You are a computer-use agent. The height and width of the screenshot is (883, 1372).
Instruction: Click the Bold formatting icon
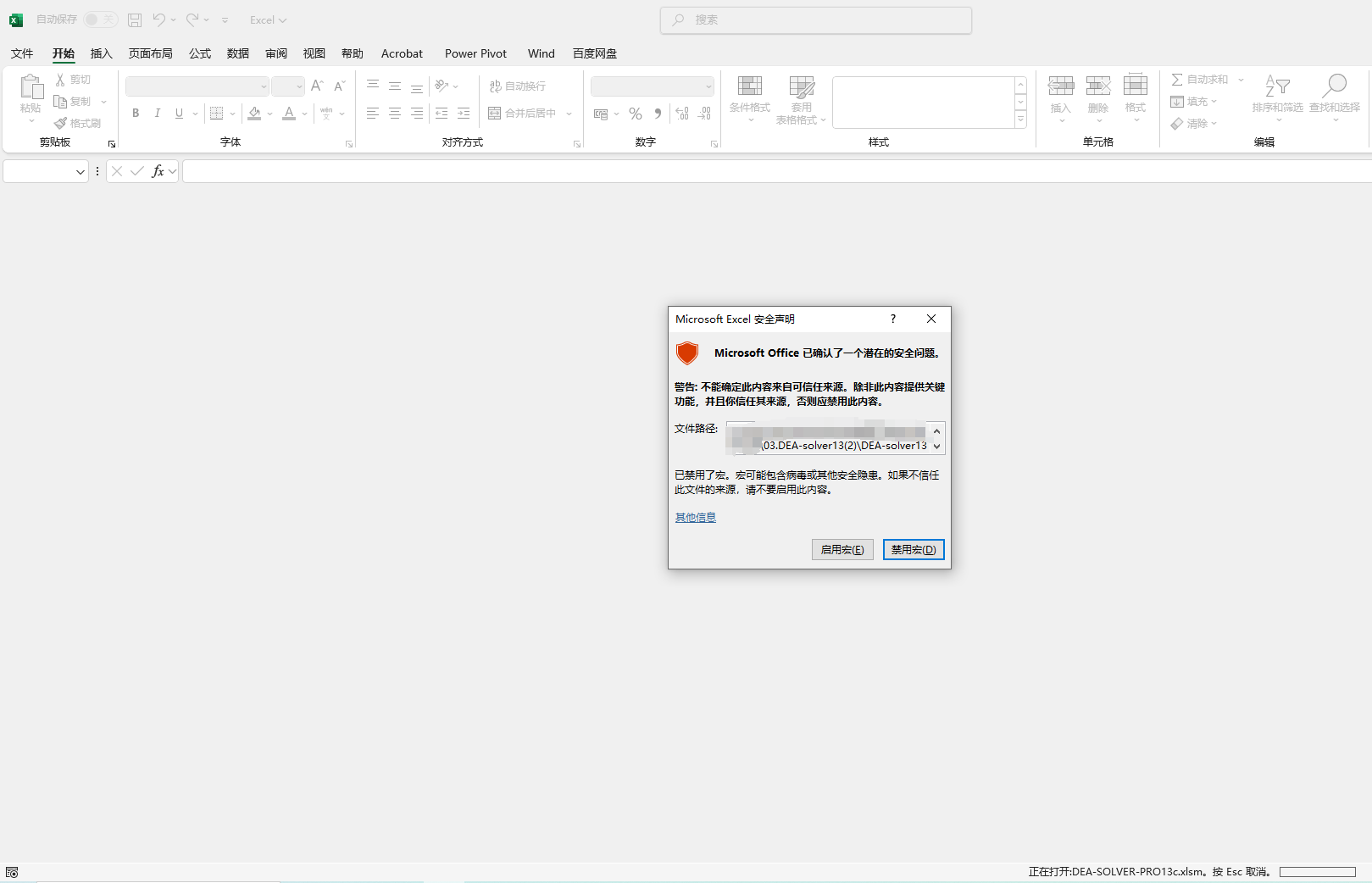click(x=136, y=114)
